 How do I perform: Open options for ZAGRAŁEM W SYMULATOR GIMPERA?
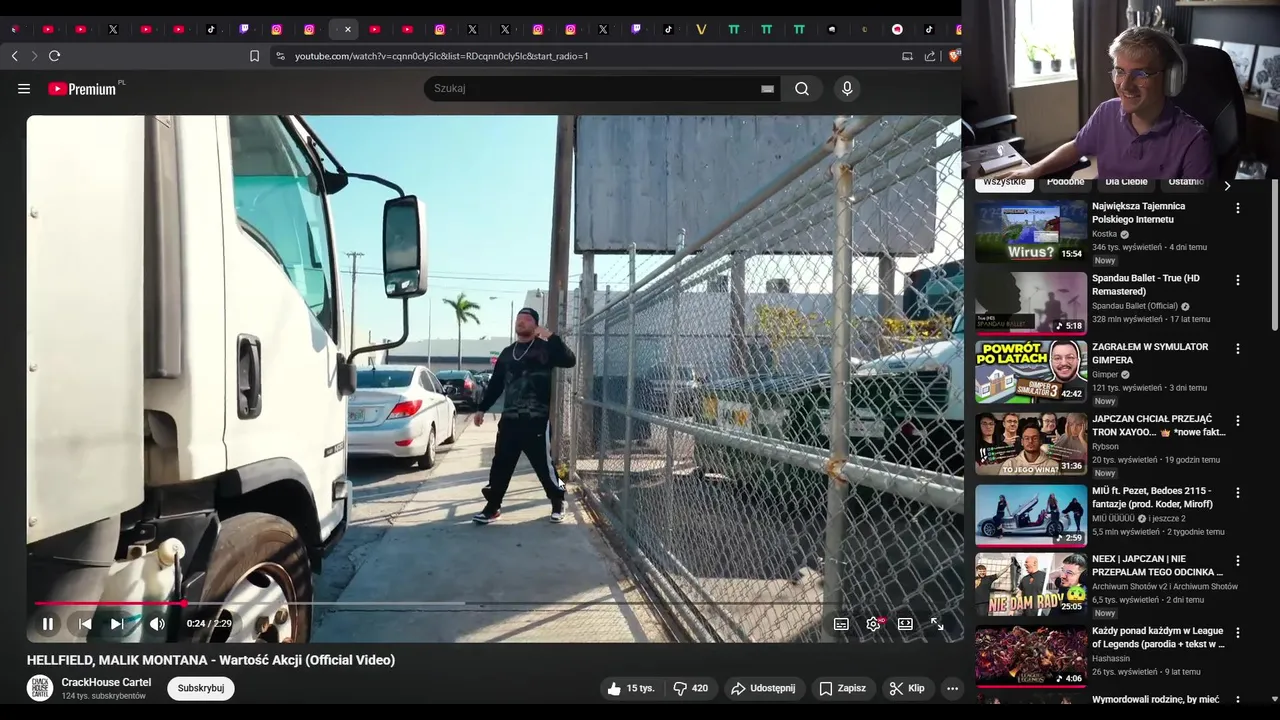[x=1237, y=349]
